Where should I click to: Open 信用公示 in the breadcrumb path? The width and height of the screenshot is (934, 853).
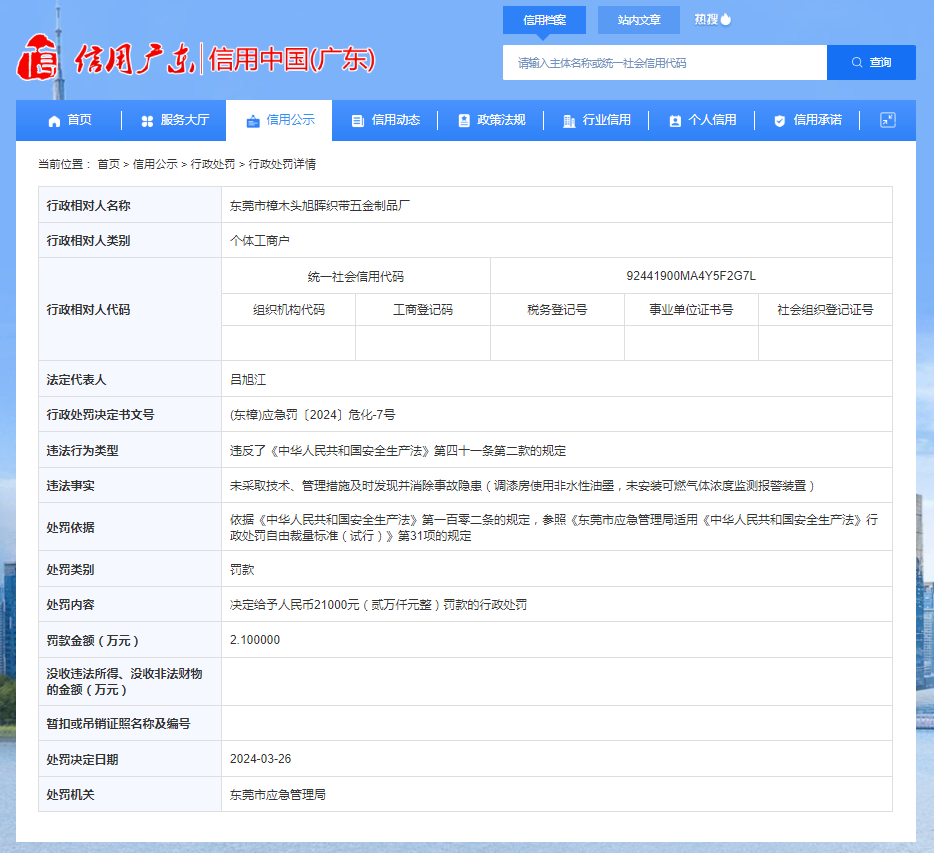155,164
